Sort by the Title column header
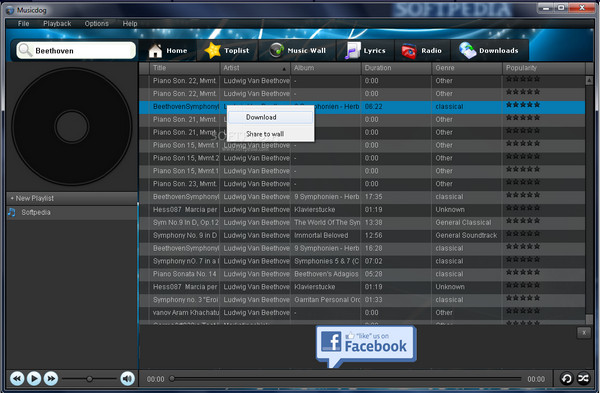Image resolution: width=600 pixels, height=393 pixels. [x=184, y=68]
